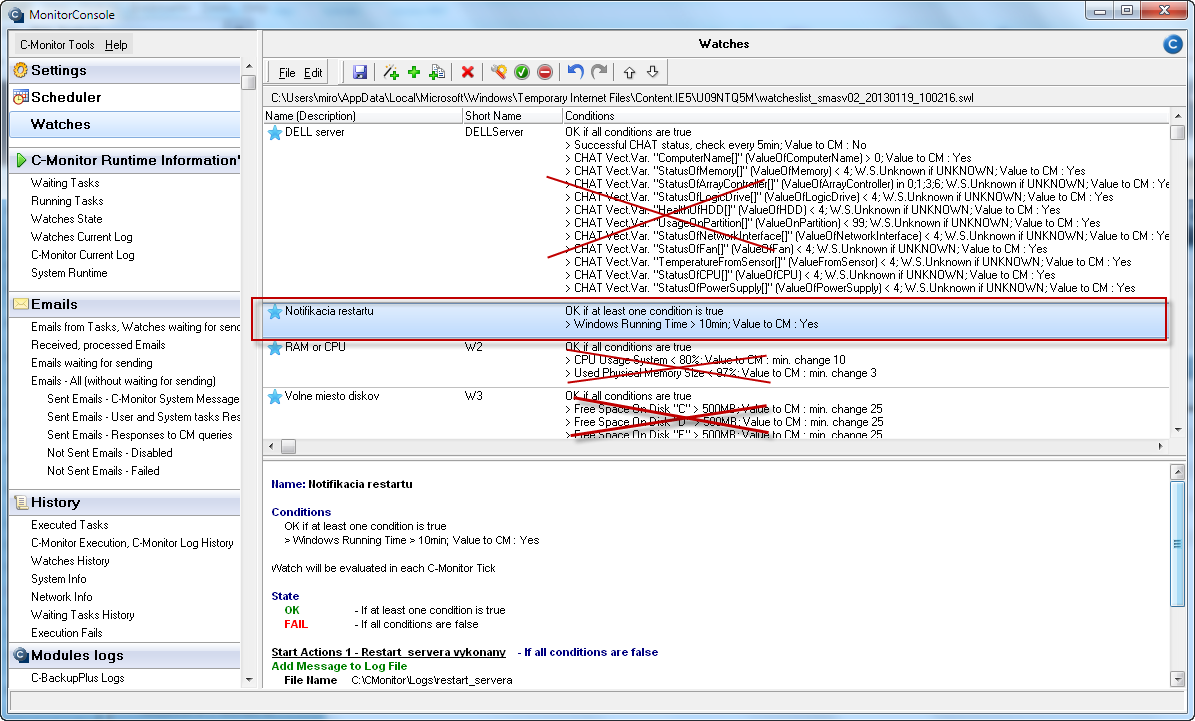This screenshot has height=721, width=1195.
Task: Open Network Info
Action: (x=62, y=597)
